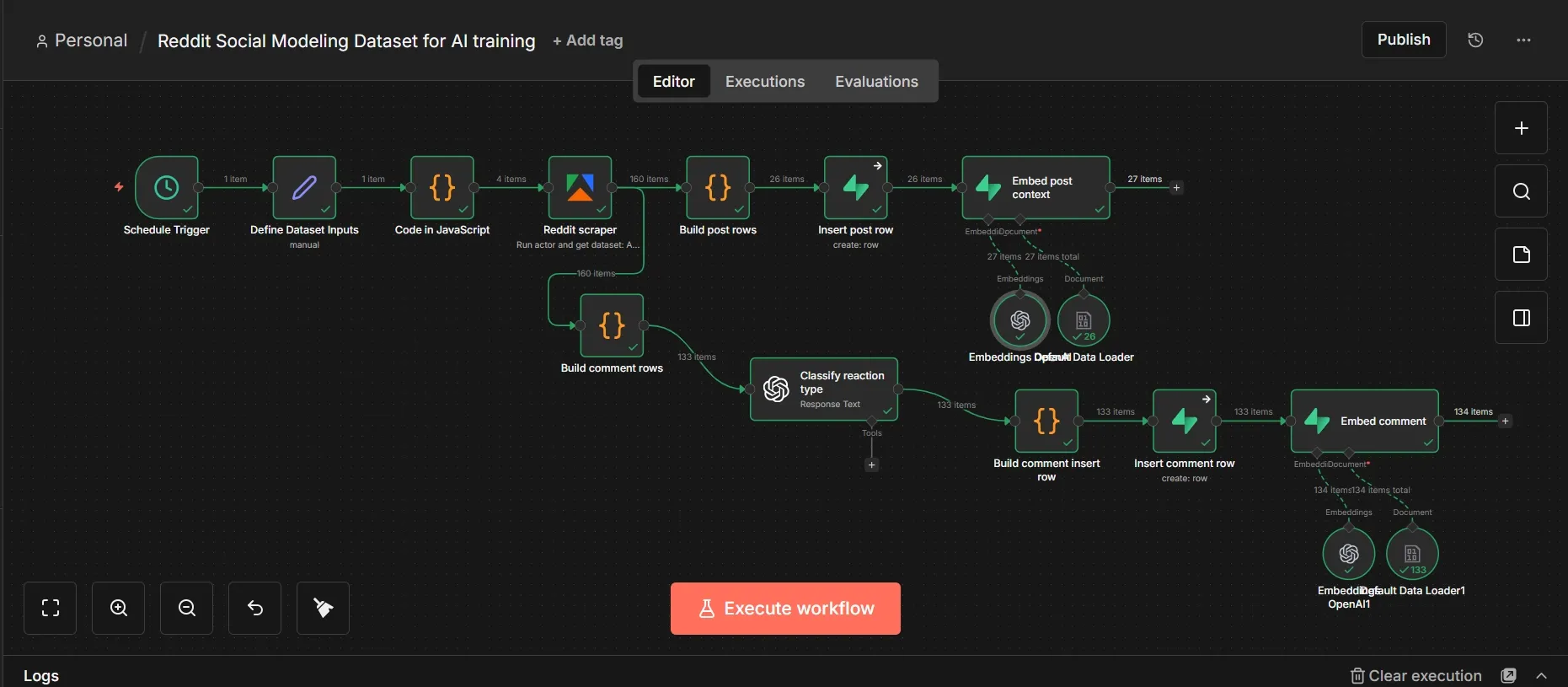Click the '27 items' label after Embed post context
Image resolution: width=1568 pixels, height=687 pixels.
[x=1144, y=179]
